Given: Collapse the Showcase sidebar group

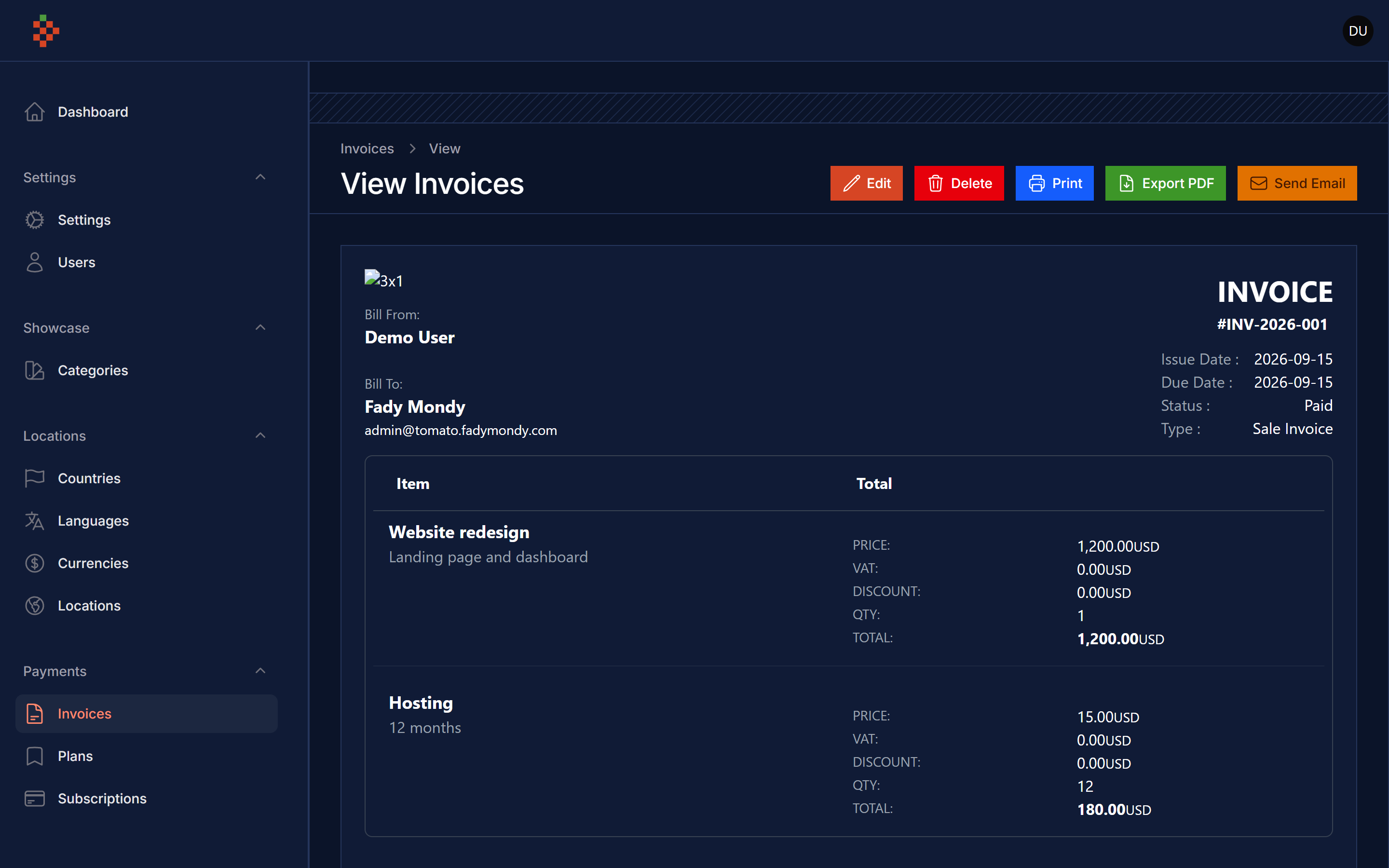Looking at the screenshot, I should [260, 328].
